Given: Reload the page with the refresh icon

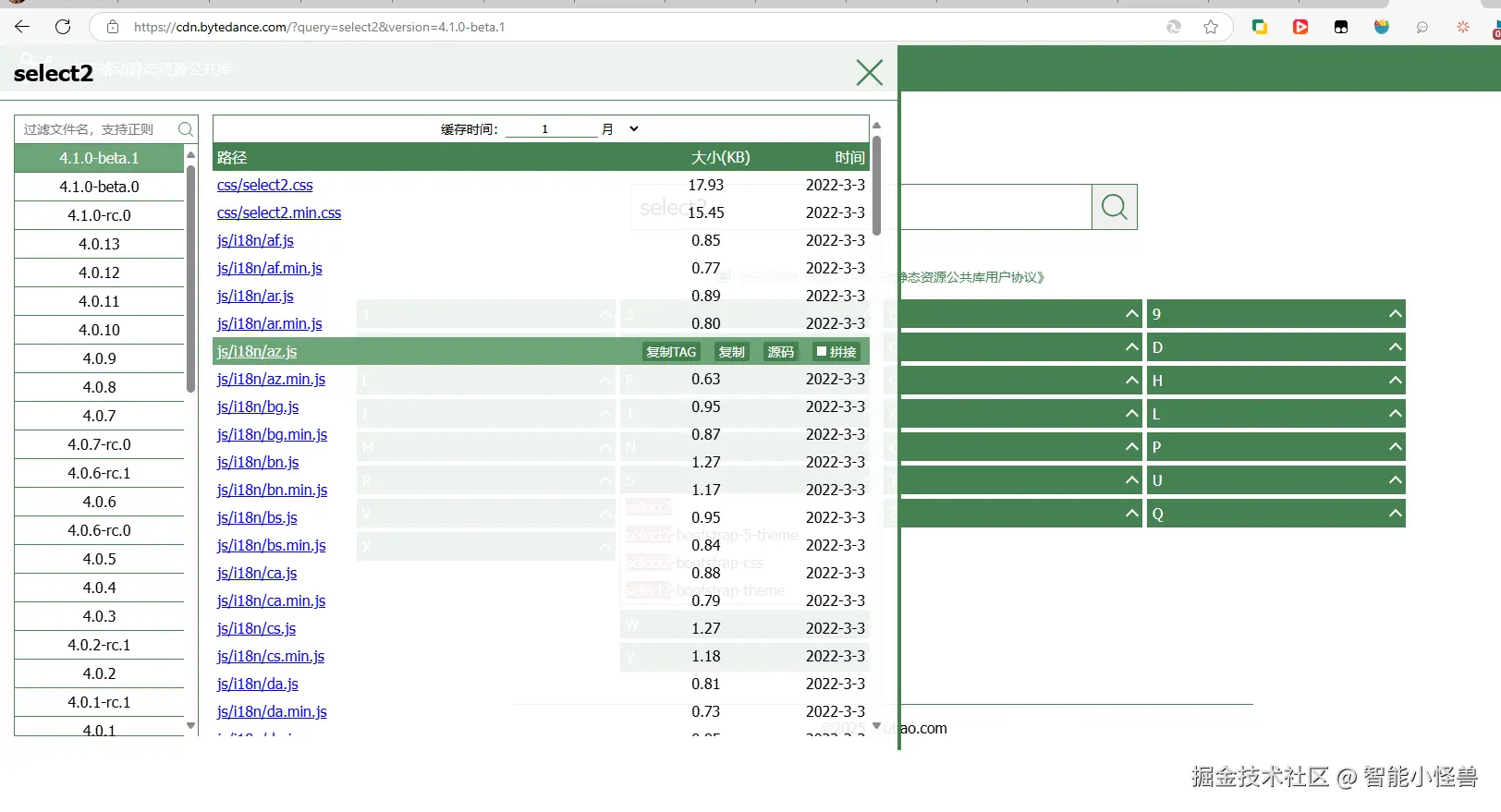Looking at the screenshot, I should (63, 27).
